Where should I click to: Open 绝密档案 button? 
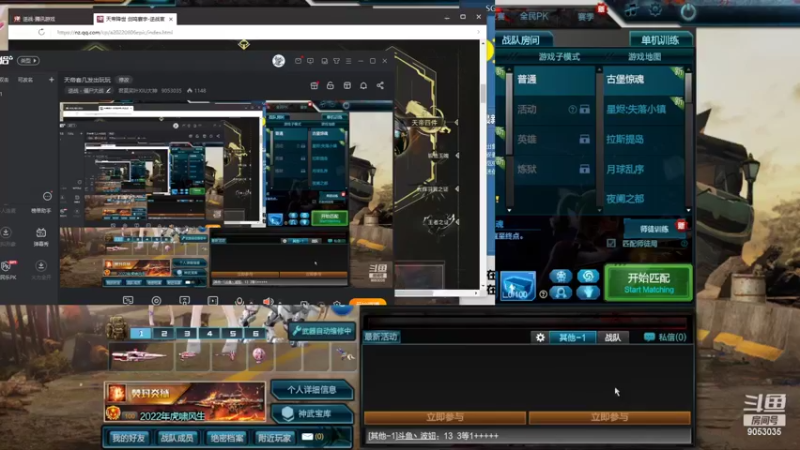(x=227, y=437)
